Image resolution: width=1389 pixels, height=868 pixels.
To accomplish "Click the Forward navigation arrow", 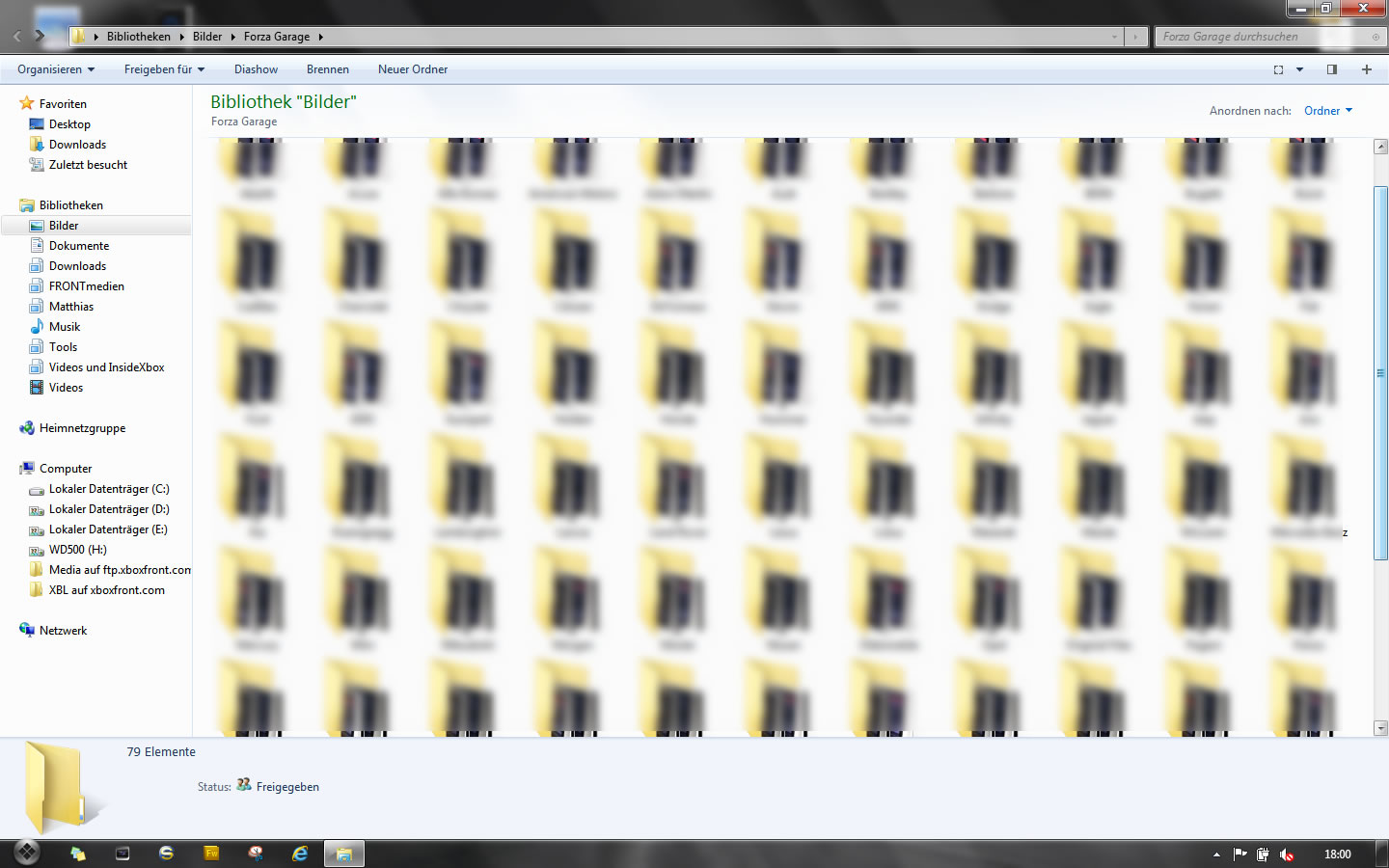I will (40, 37).
